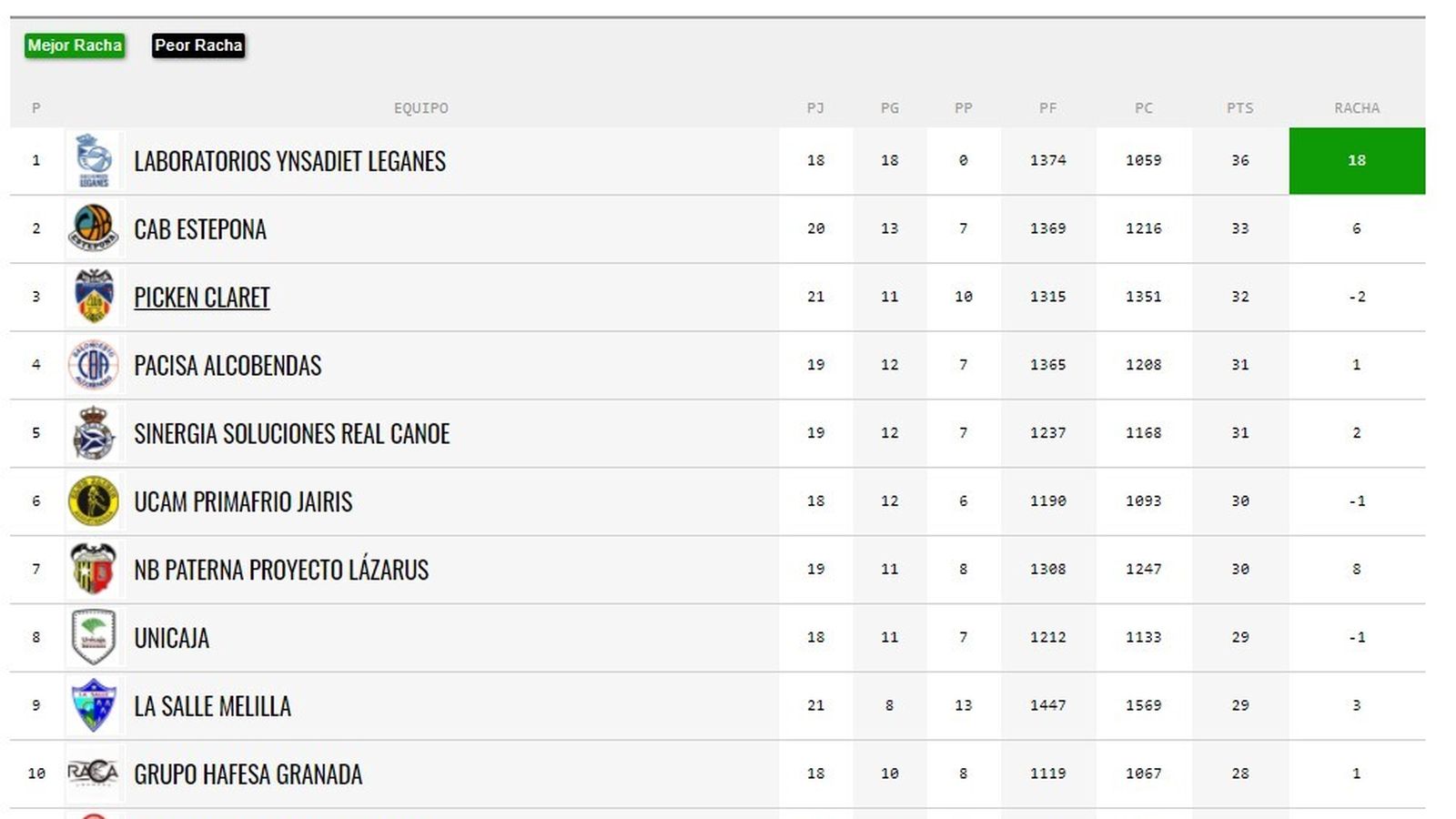Sort the table by the RACHA column
This screenshot has width=1456, height=819.
1356,107
